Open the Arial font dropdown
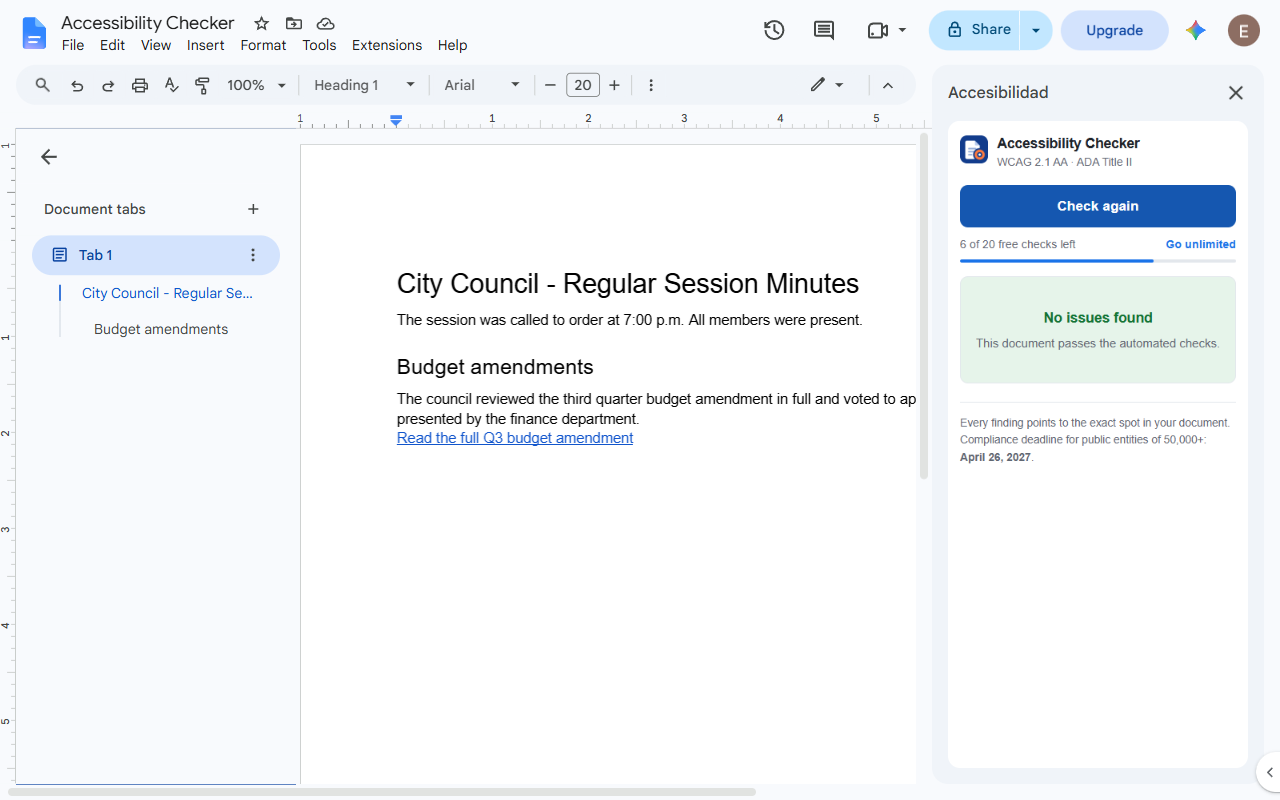This screenshot has width=1280, height=800. pos(483,85)
